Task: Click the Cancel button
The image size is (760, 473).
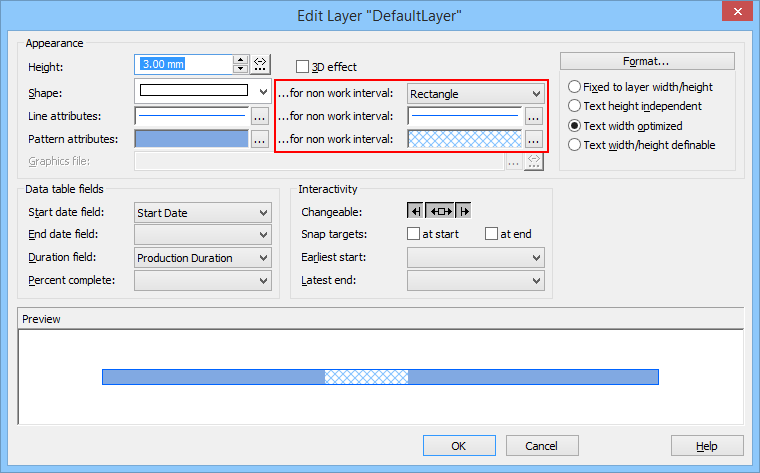Action: pos(542,445)
